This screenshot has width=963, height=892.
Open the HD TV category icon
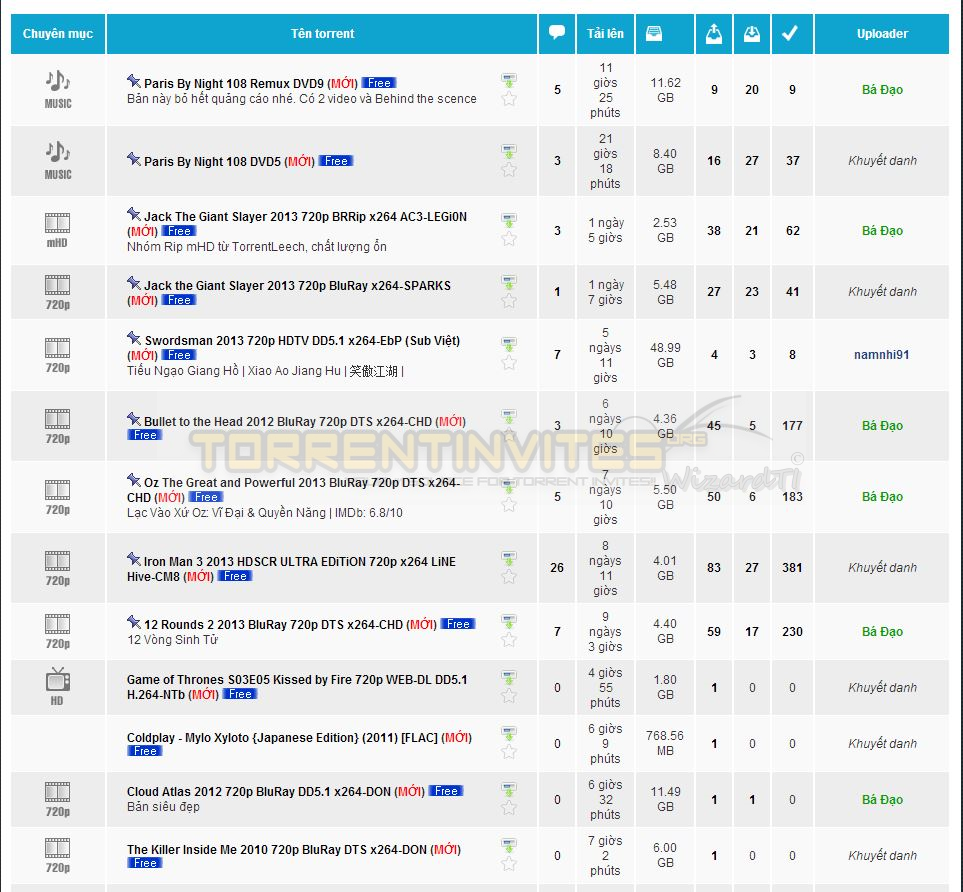[57, 687]
